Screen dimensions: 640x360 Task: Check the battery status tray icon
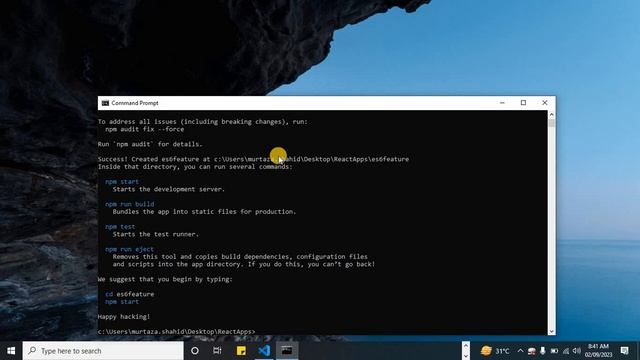554,351
